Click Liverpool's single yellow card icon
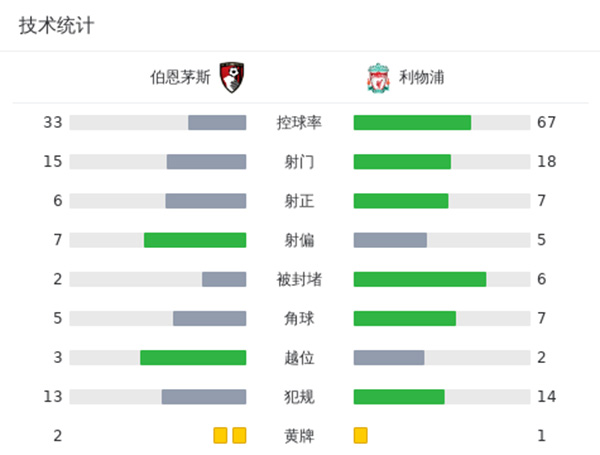This screenshot has height=455, width=600. (x=361, y=435)
